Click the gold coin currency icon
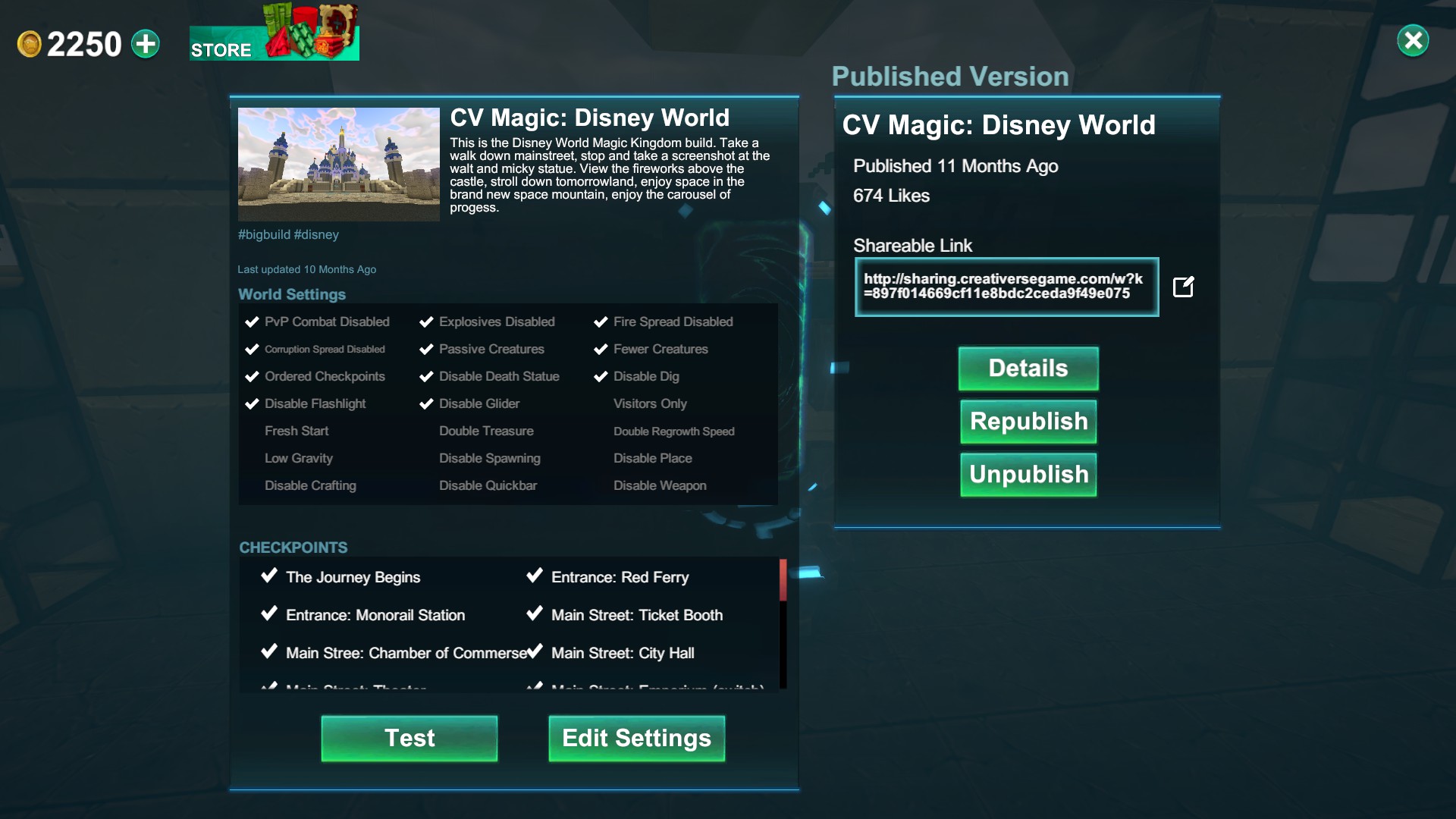The image size is (1456, 819). 29,44
